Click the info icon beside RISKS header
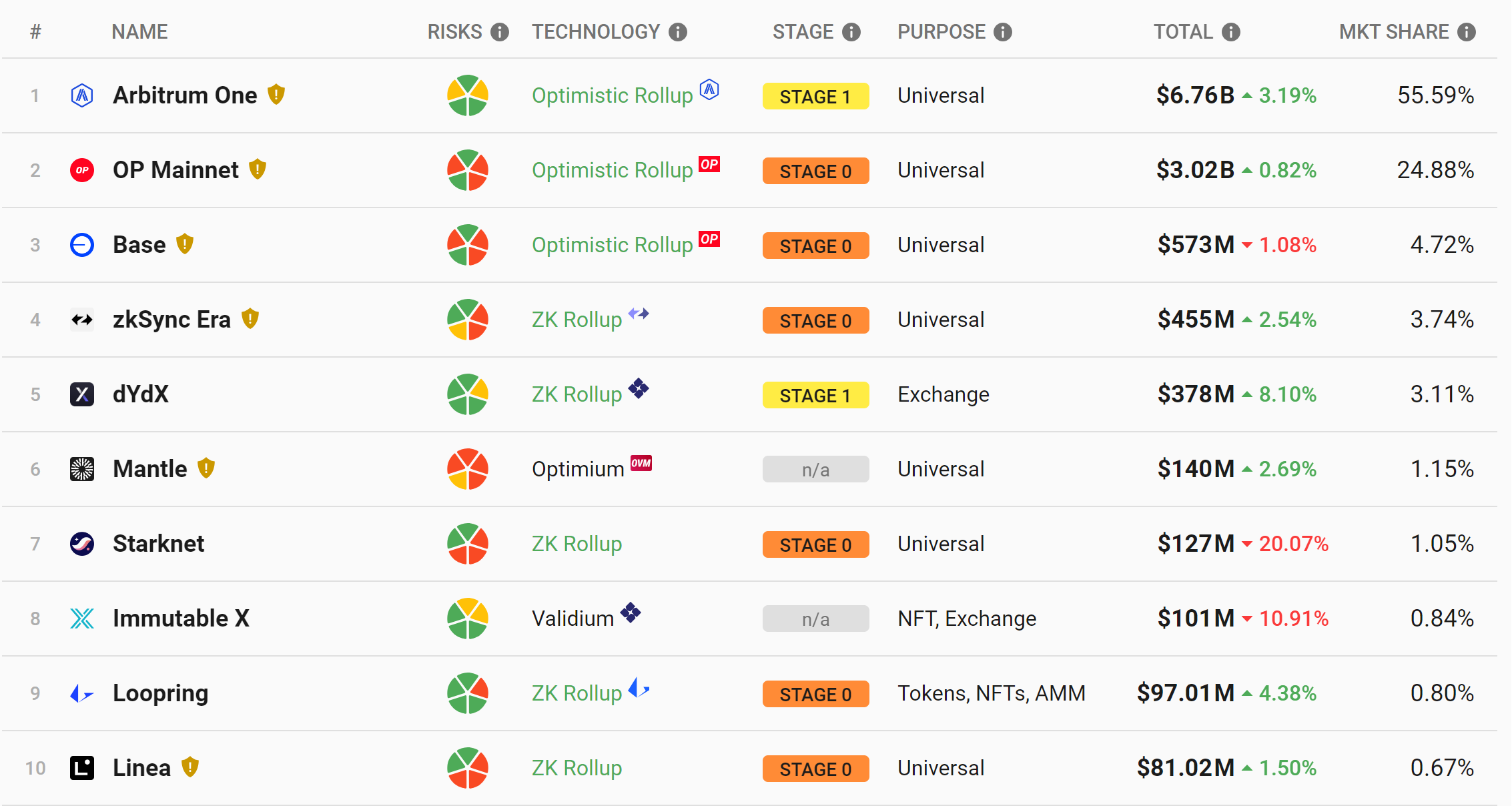The width and height of the screenshot is (1512, 806). click(500, 32)
